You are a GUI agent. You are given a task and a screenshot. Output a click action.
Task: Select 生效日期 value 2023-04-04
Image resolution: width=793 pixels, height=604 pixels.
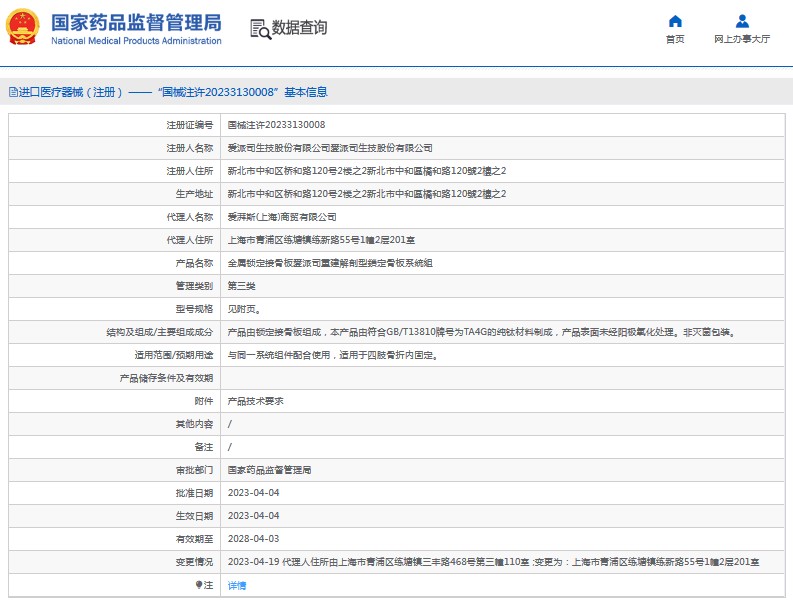point(253,516)
